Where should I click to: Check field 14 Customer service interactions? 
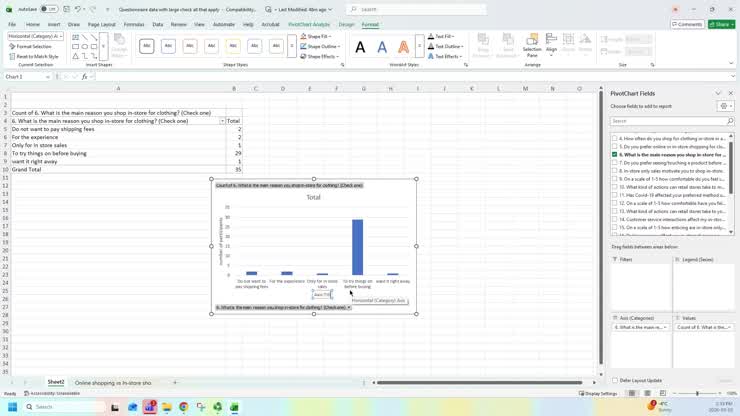(614, 219)
